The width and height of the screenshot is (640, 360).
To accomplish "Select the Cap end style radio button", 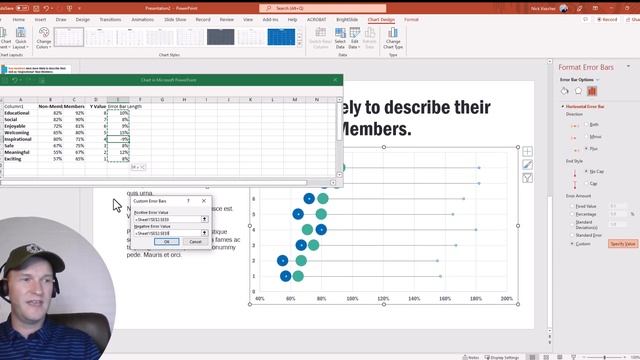I will (587, 184).
